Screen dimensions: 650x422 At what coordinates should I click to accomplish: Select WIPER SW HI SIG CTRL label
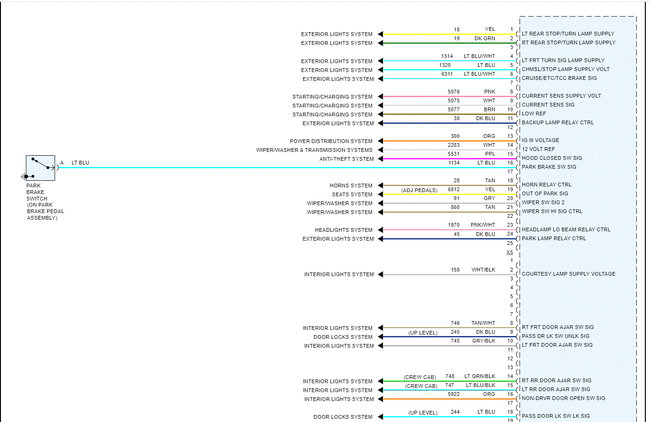[x=552, y=211]
